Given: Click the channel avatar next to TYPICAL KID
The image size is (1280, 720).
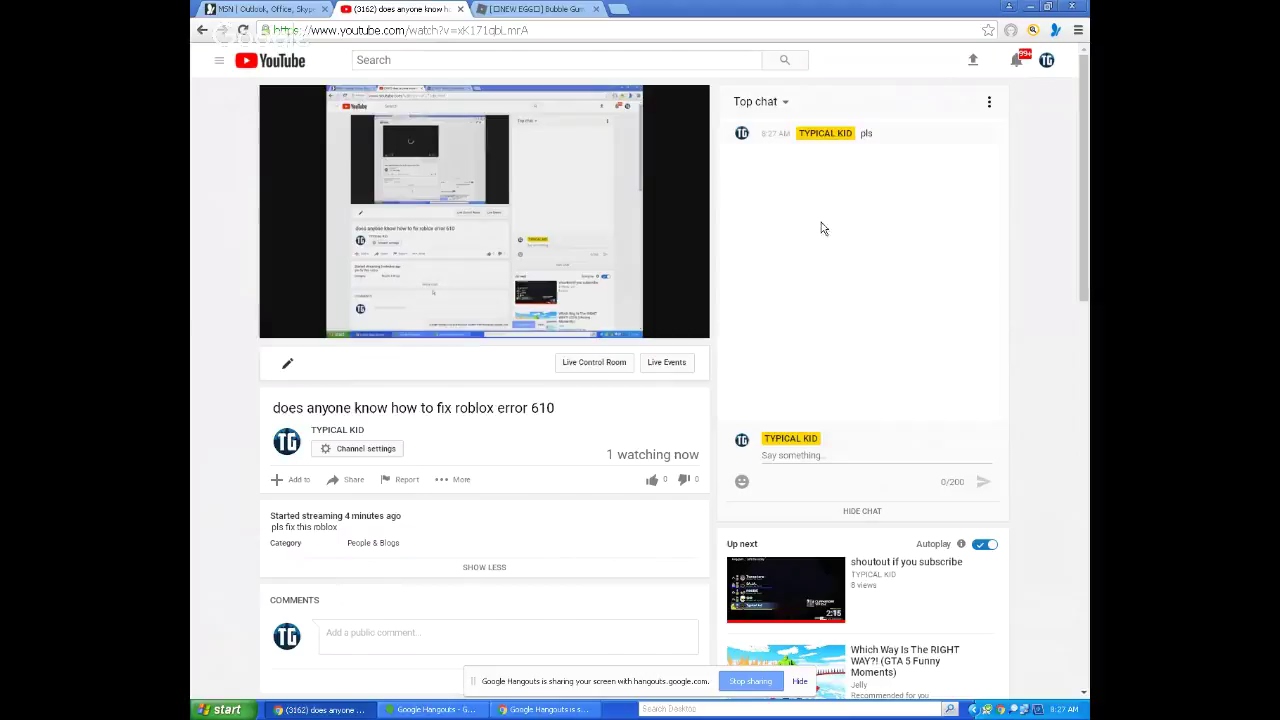Looking at the screenshot, I should pyautogui.click(x=287, y=442).
